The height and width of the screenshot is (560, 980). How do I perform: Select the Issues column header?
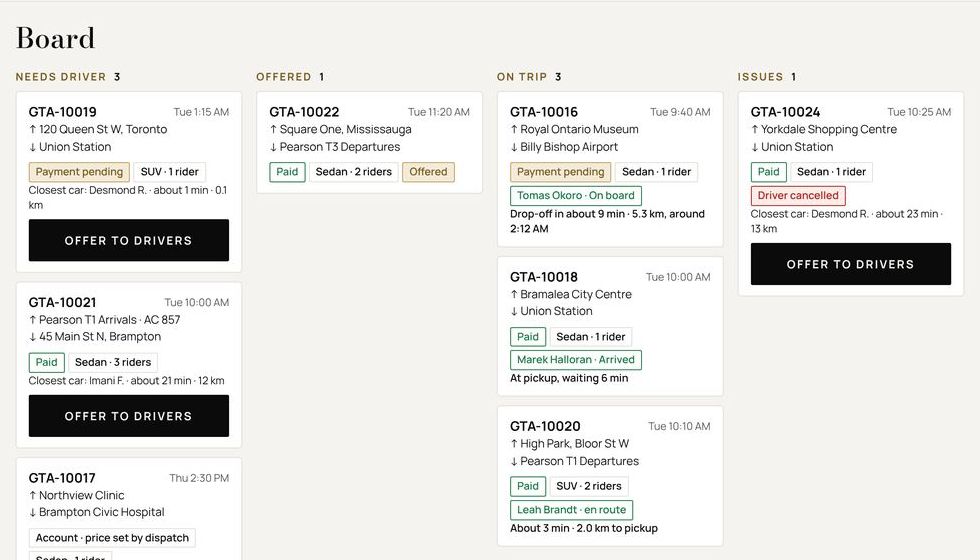[x=767, y=77]
